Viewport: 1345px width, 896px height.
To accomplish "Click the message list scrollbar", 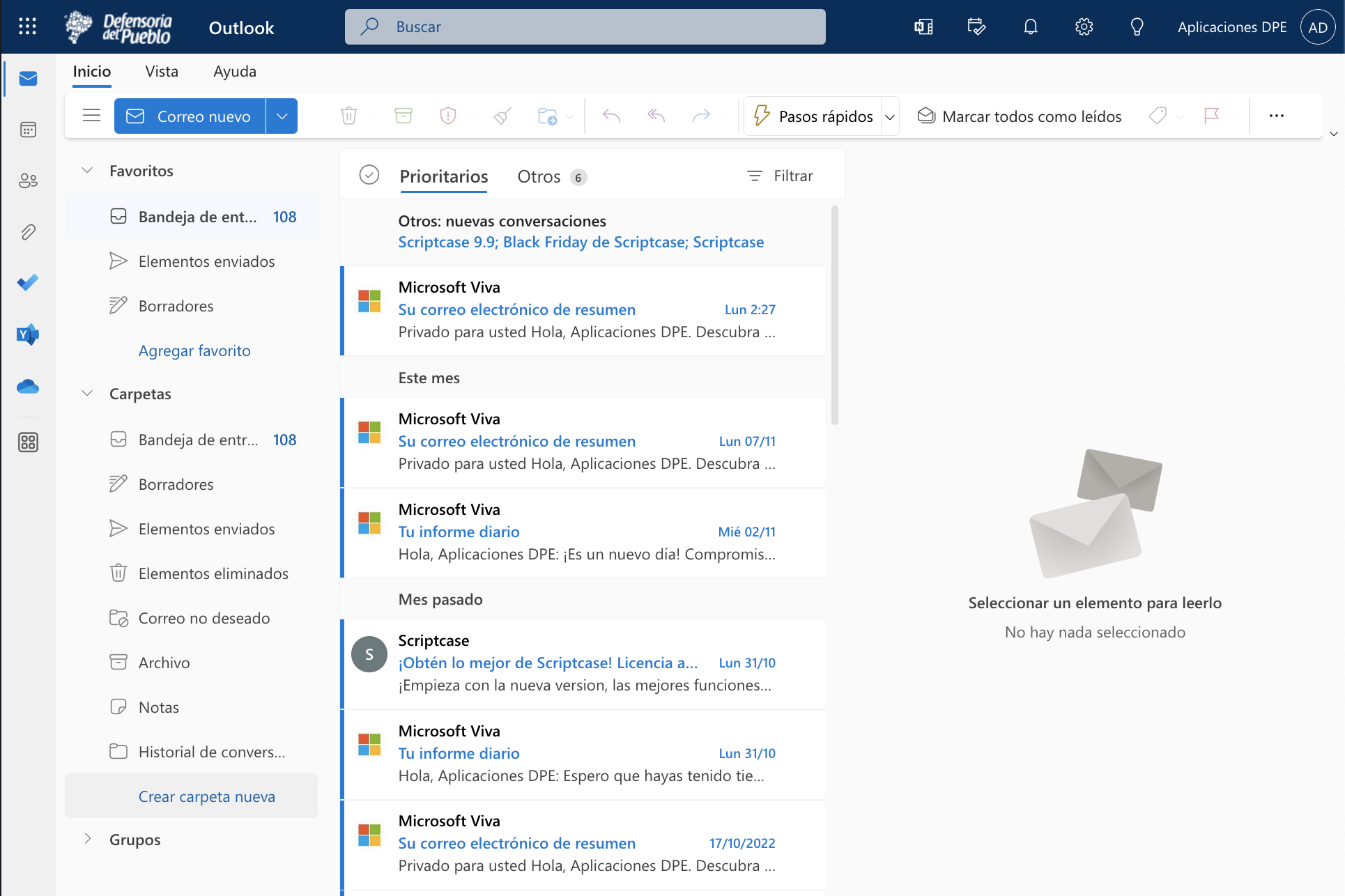I will (x=834, y=314).
